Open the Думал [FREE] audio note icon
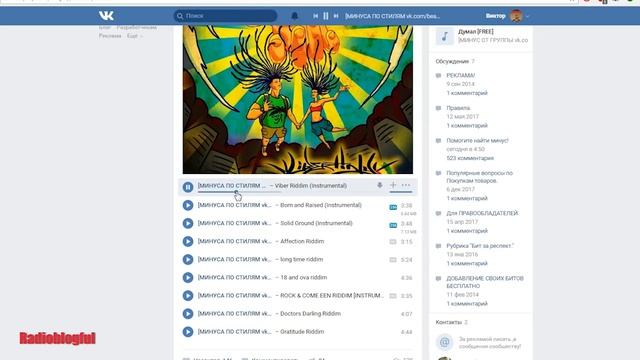The height and width of the screenshot is (360, 640). (x=444, y=36)
